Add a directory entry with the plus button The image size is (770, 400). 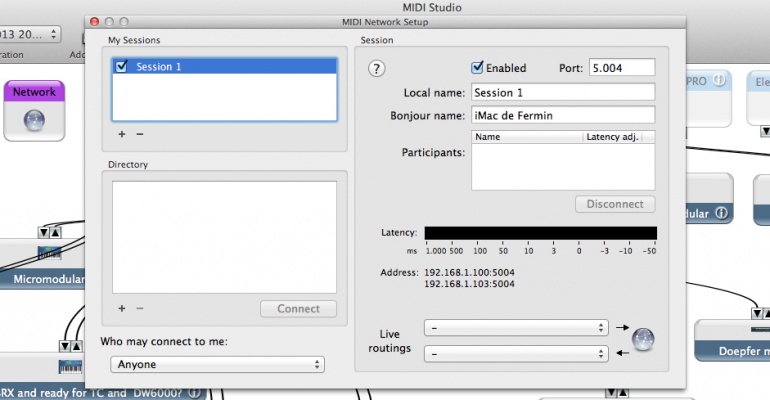point(122,308)
